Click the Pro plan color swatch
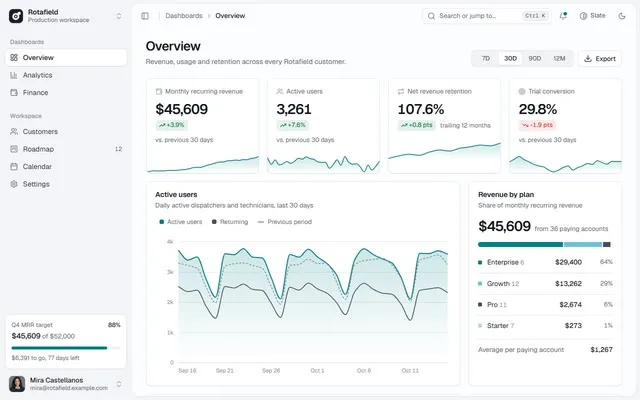This screenshot has height=400, width=640. point(480,304)
